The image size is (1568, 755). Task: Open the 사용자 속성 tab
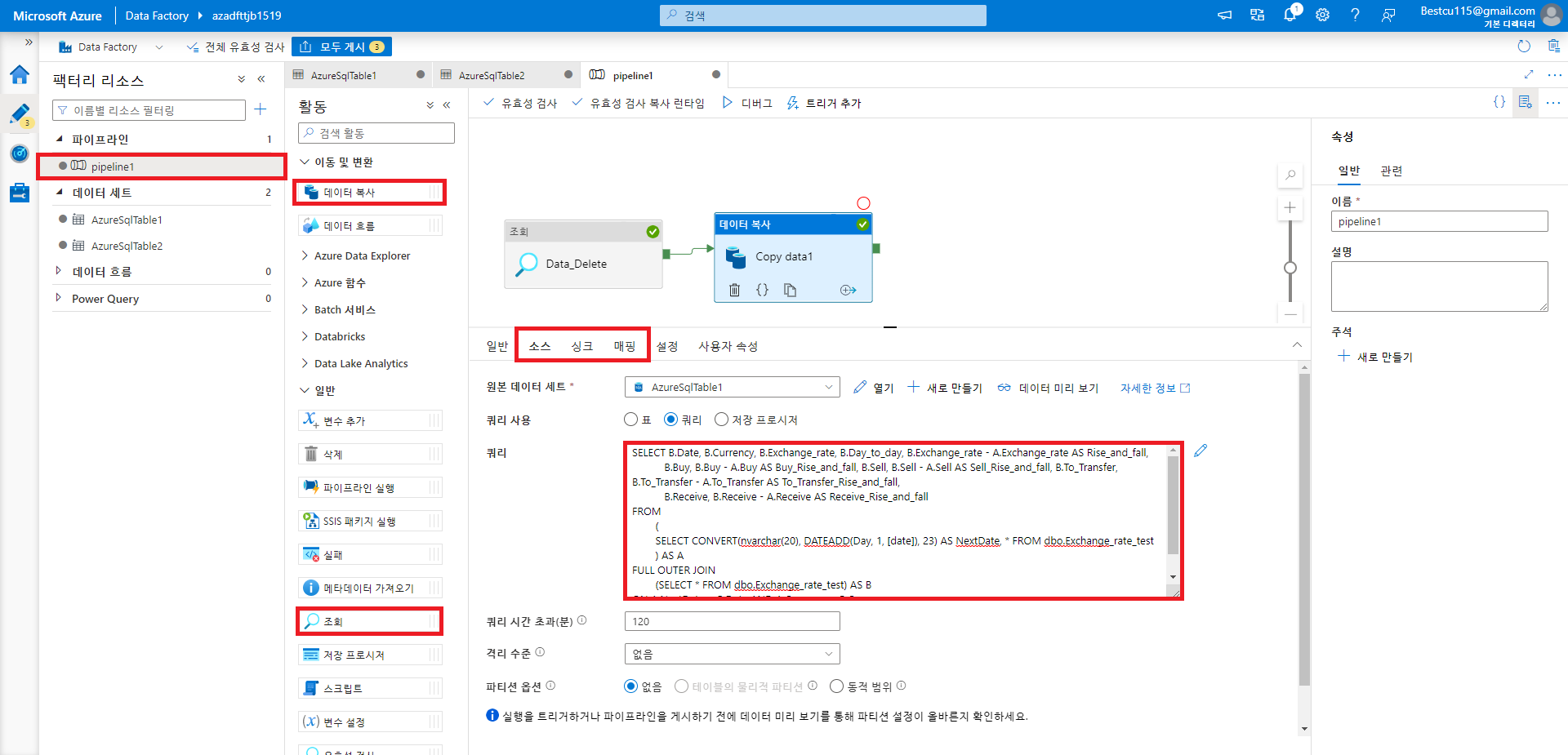[x=728, y=346]
